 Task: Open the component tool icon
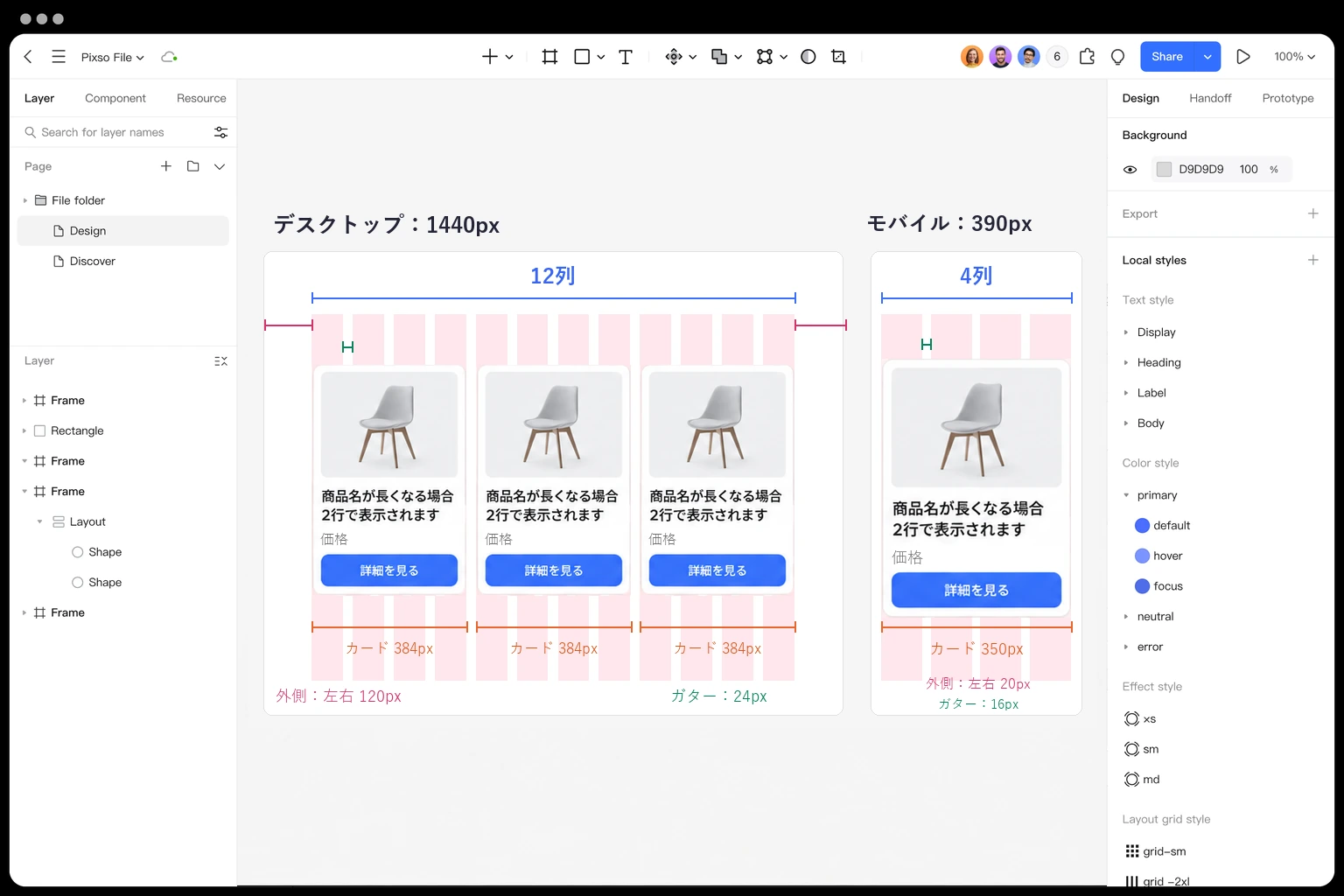pyautogui.click(x=674, y=57)
